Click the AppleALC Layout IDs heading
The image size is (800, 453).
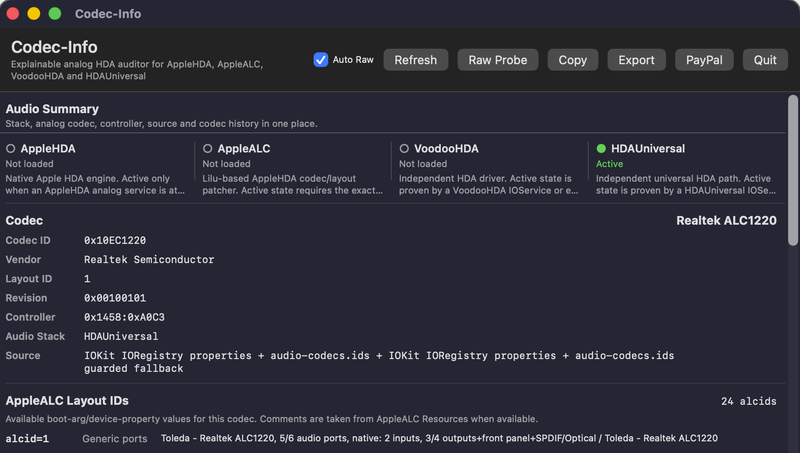click(67, 400)
